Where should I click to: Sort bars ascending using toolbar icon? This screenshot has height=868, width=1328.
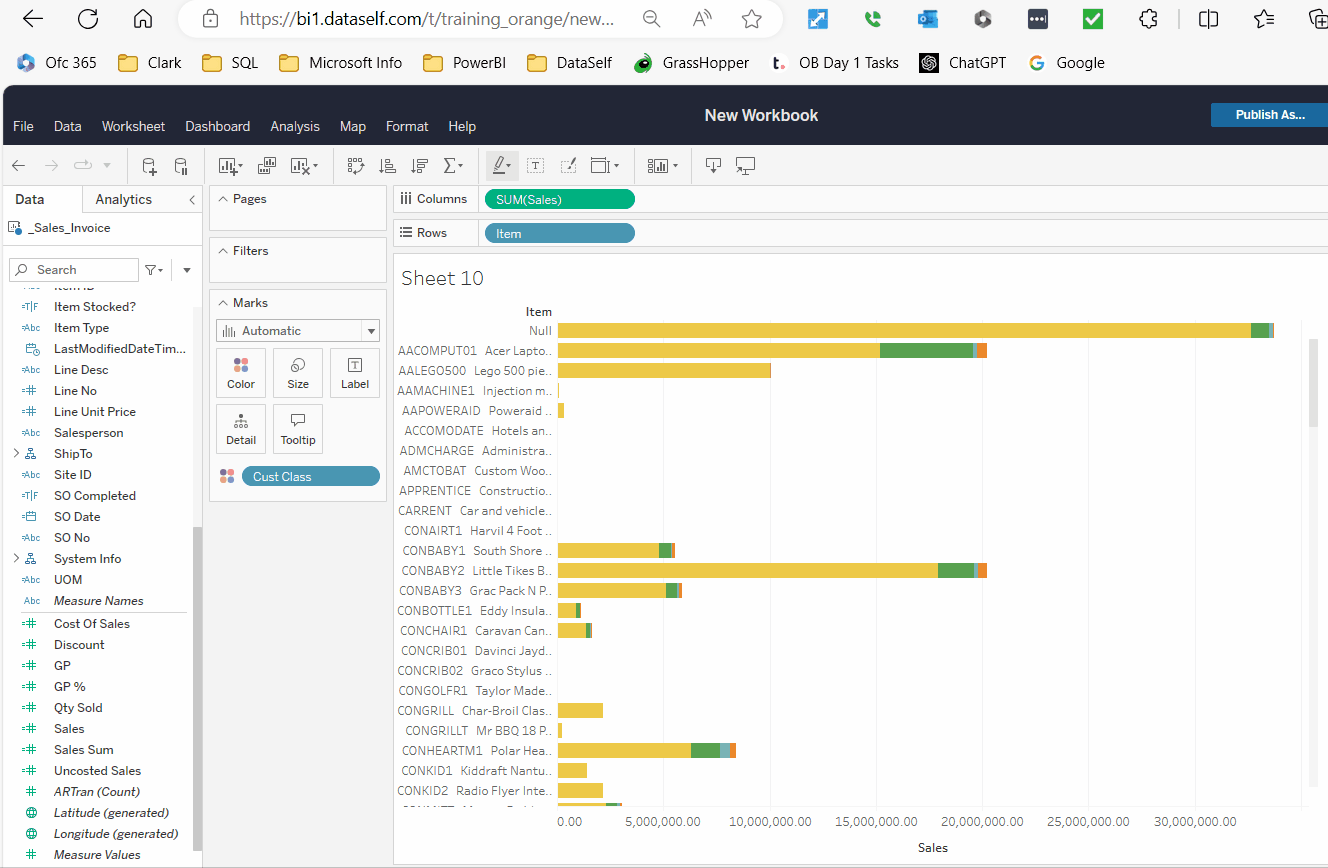point(387,166)
